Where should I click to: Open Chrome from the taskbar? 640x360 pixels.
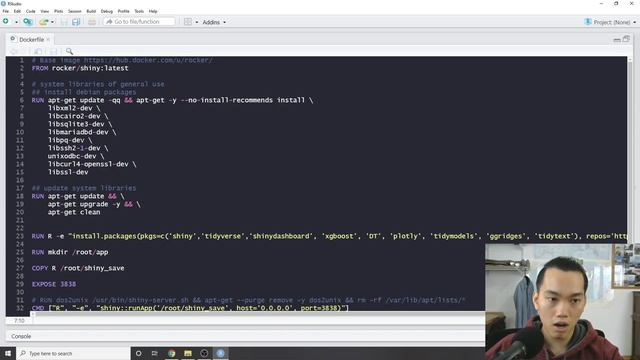[171, 353]
